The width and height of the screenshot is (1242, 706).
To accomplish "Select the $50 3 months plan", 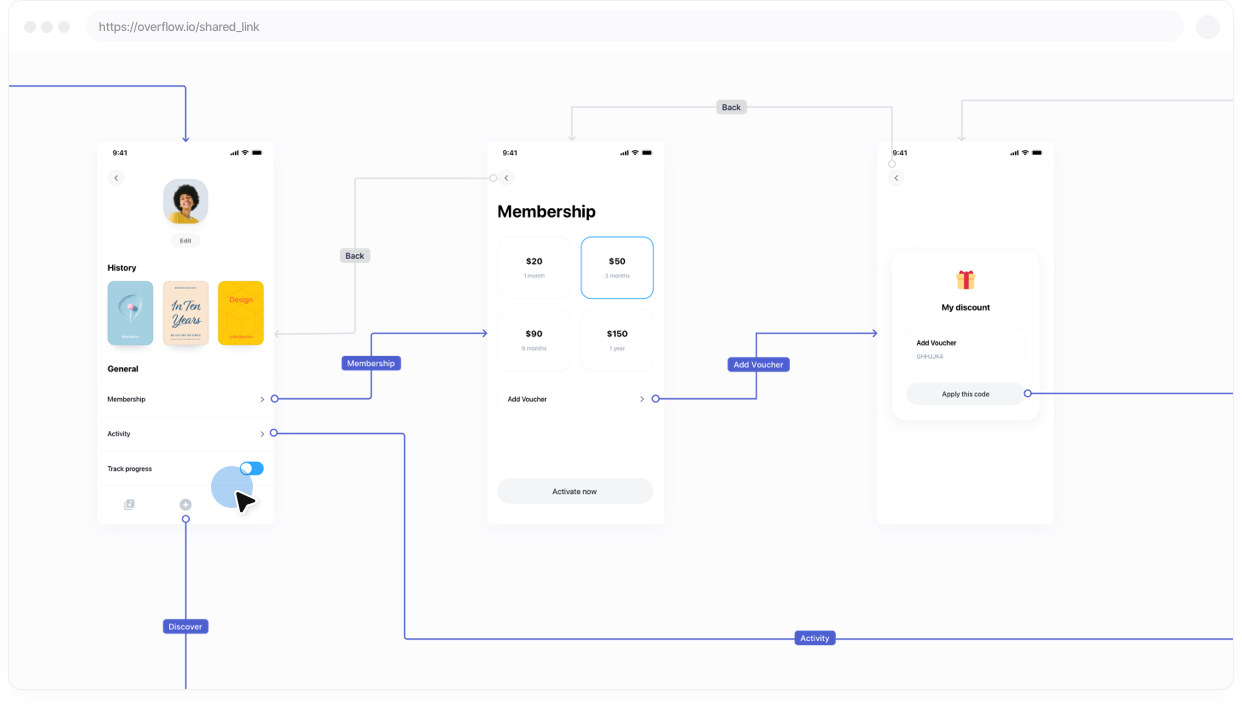I will 617,267.
